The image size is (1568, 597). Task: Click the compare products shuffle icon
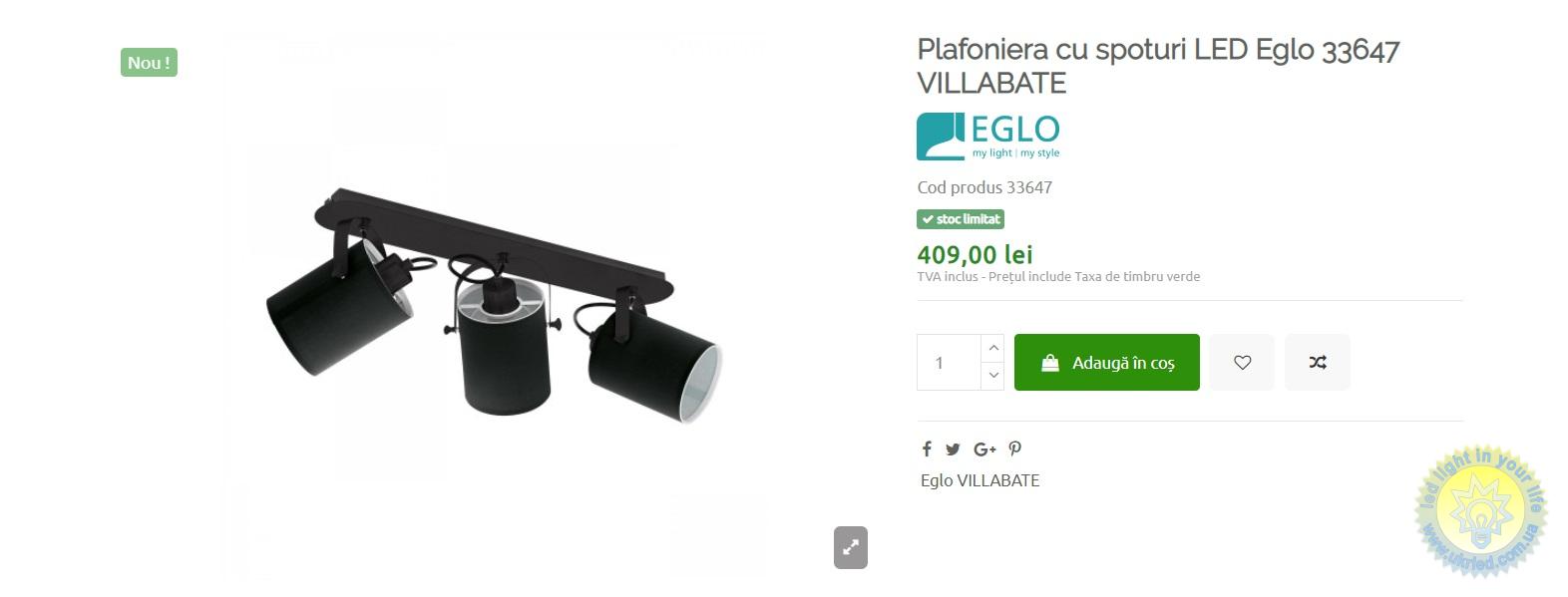pyautogui.click(x=1318, y=363)
